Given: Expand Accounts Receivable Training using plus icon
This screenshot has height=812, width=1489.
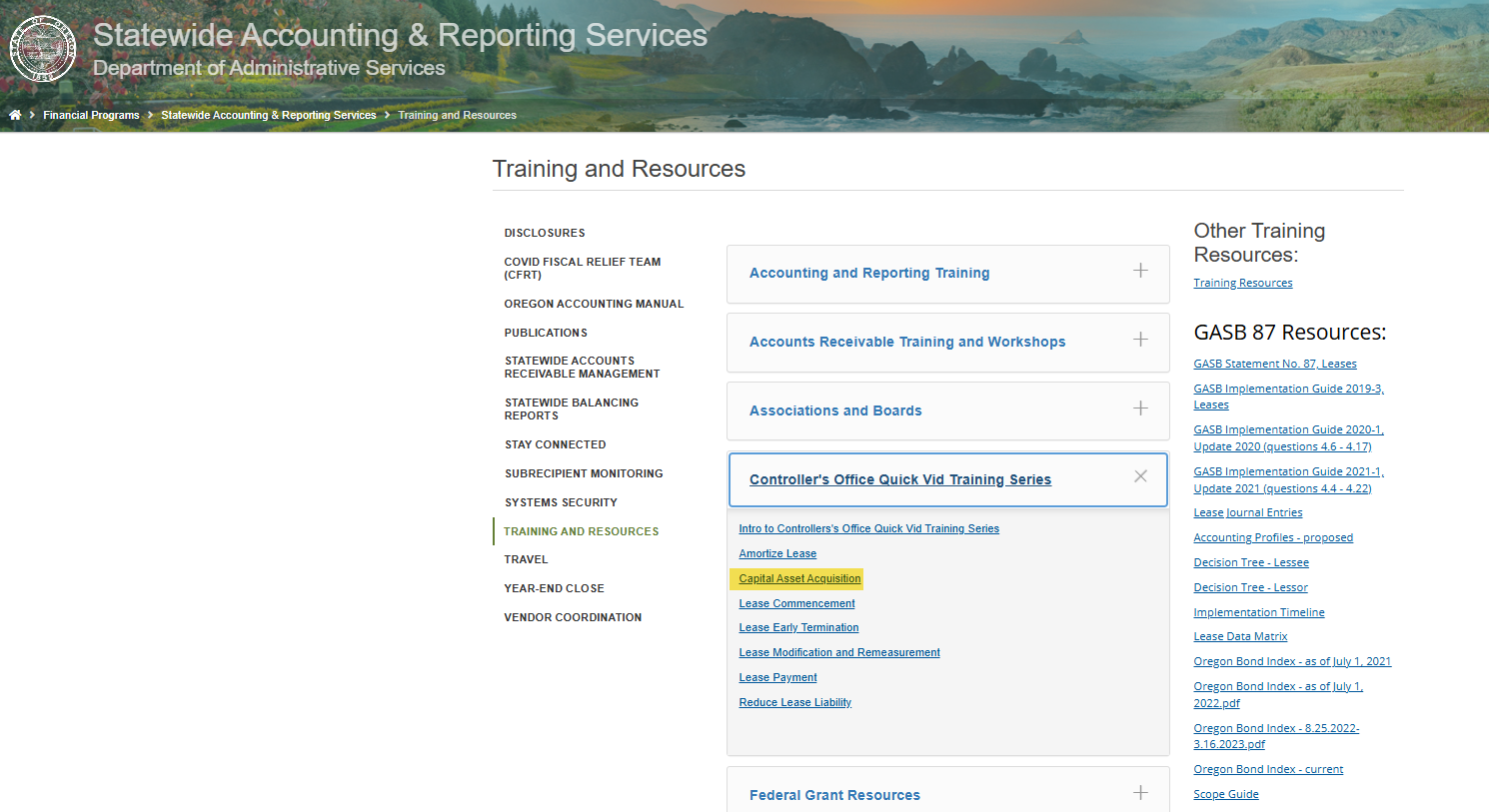Looking at the screenshot, I should click(x=1140, y=340).
